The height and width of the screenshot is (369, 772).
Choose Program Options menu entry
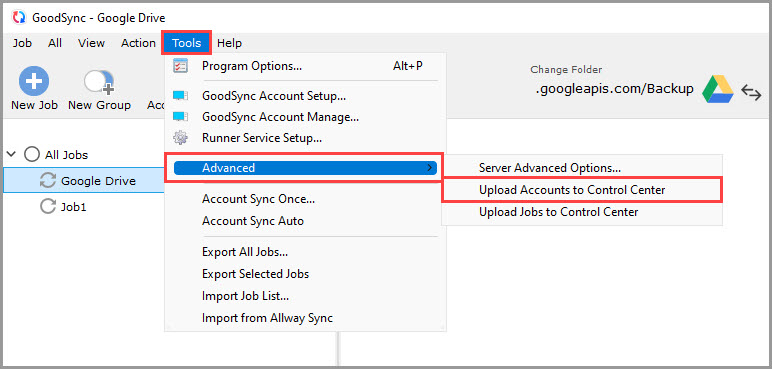(305, 66)
